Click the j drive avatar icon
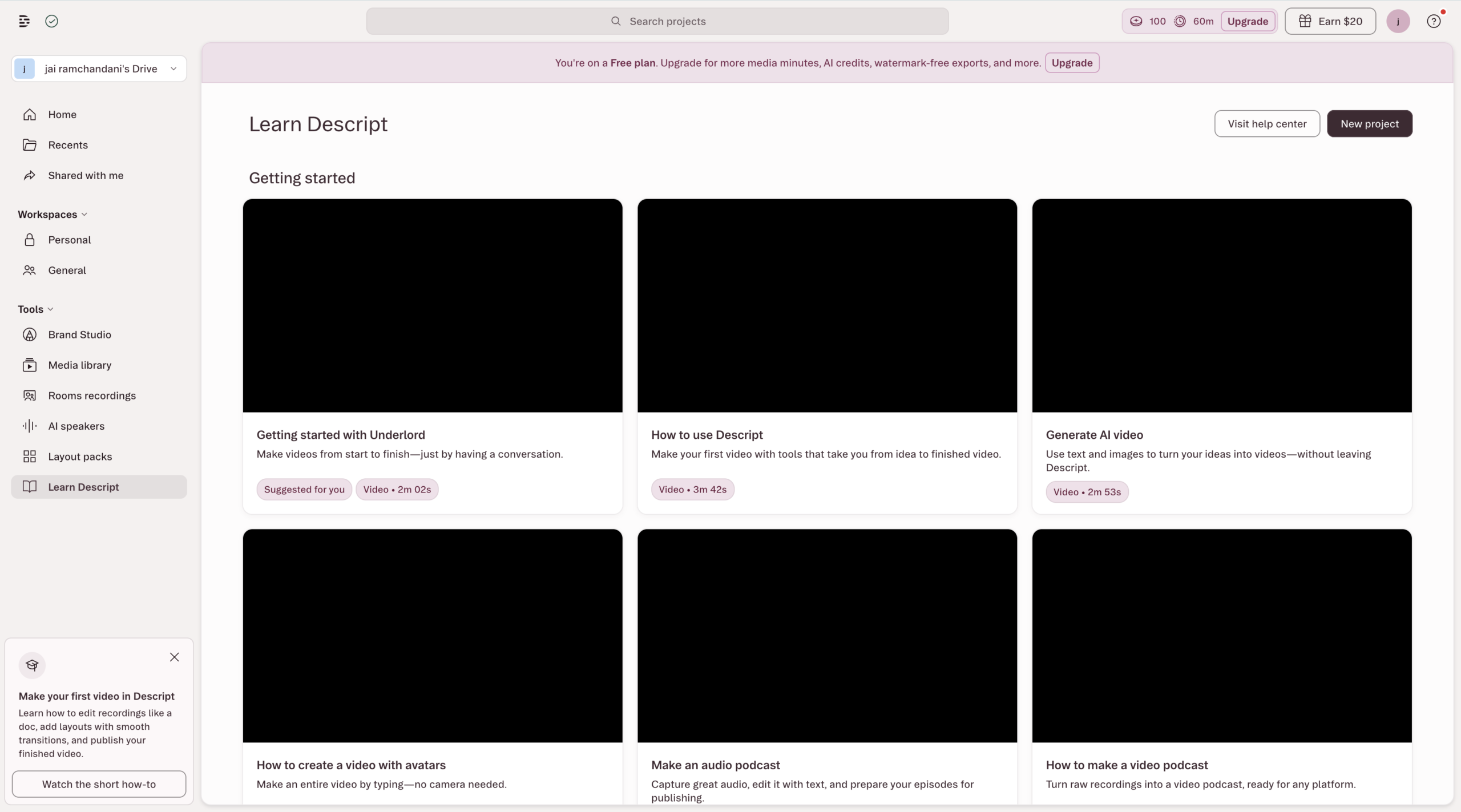The width and height of the screenshot is (1461, 812). click(25, 69)
